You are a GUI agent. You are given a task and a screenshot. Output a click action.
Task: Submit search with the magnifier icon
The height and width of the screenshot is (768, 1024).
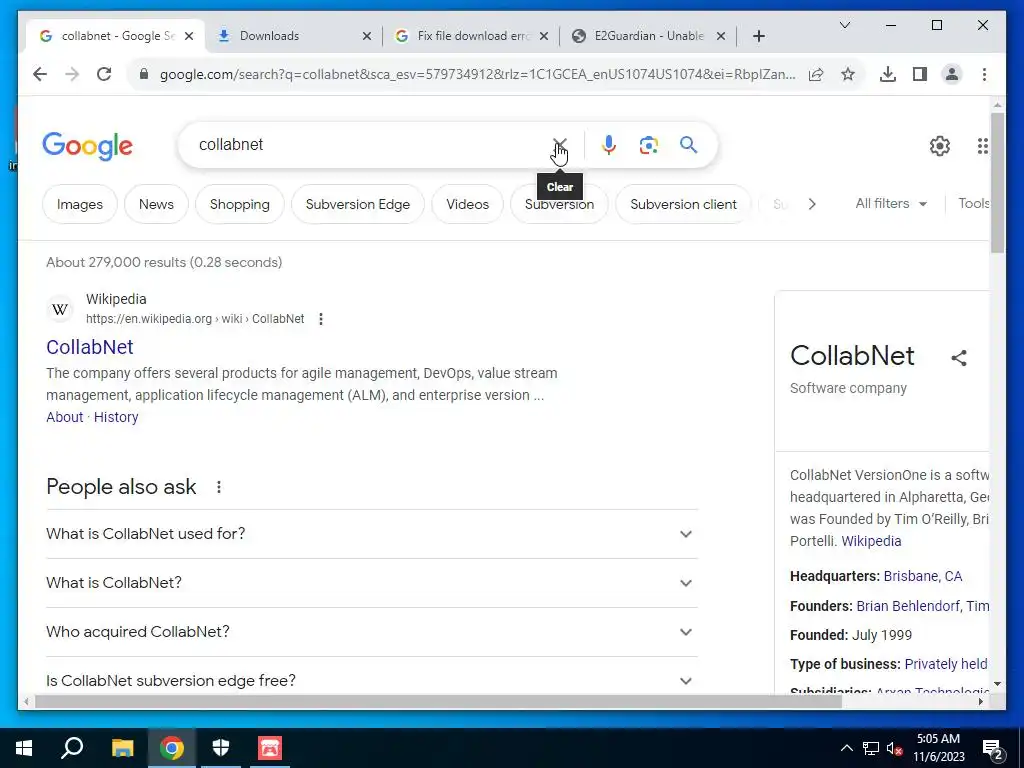pyautogui.click(x=688, y=145)
